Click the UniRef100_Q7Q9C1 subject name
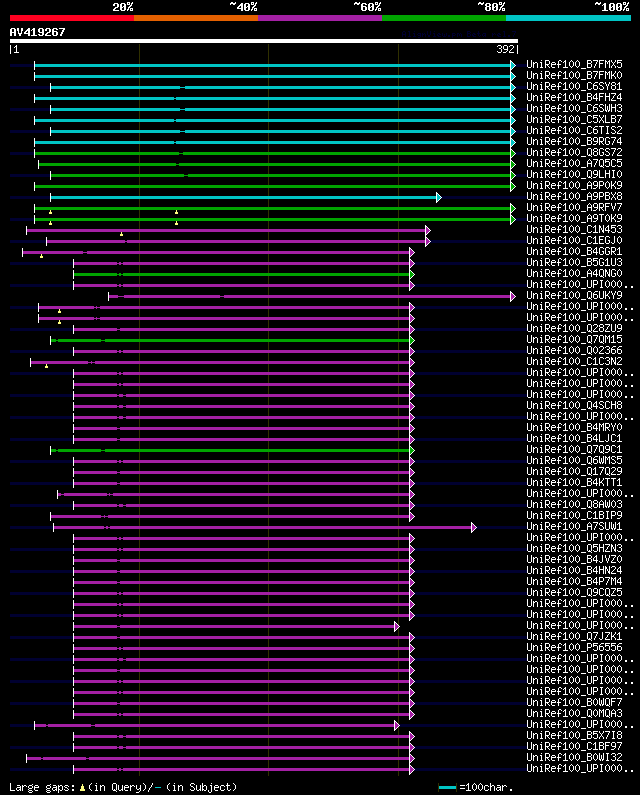 point(574,450)
